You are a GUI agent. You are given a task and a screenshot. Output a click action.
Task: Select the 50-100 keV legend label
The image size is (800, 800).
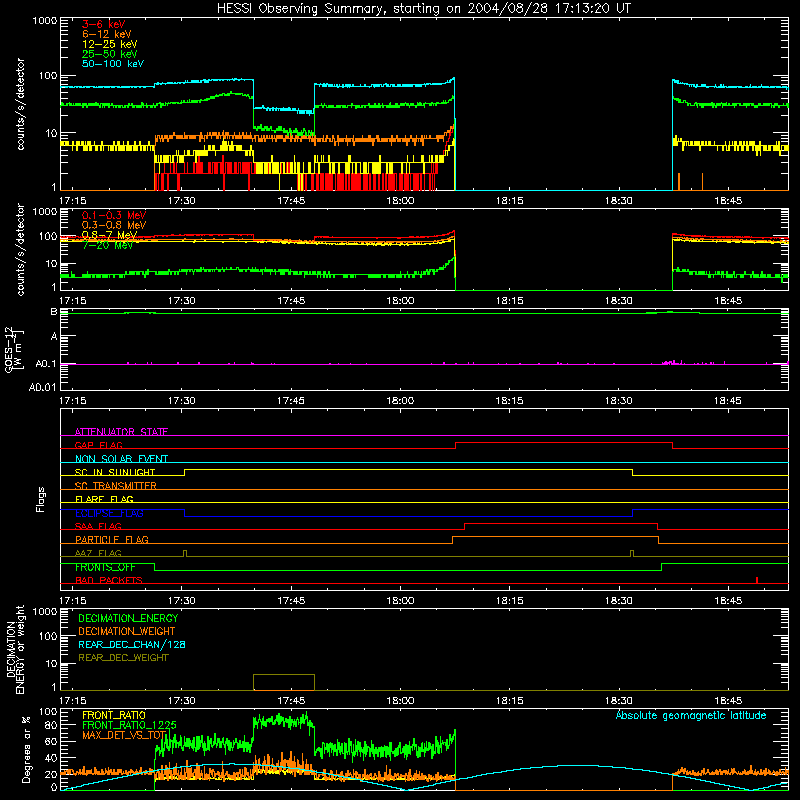pos(113,64)
